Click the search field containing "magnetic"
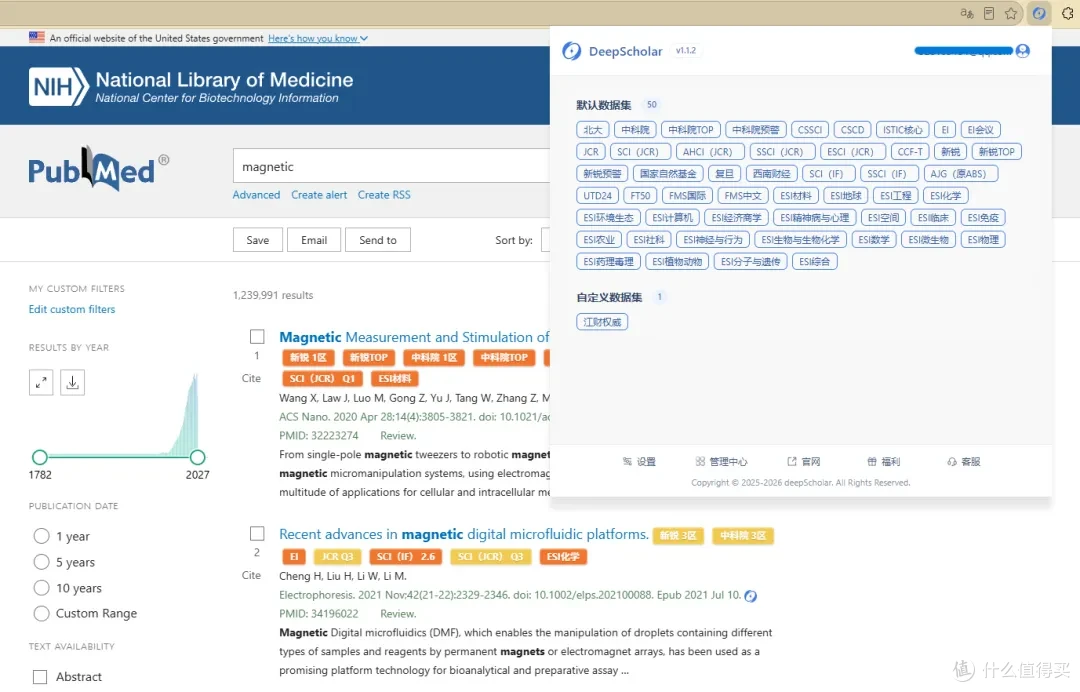The height and width of the screenshot is (692, 1080). tap(392, 167)
